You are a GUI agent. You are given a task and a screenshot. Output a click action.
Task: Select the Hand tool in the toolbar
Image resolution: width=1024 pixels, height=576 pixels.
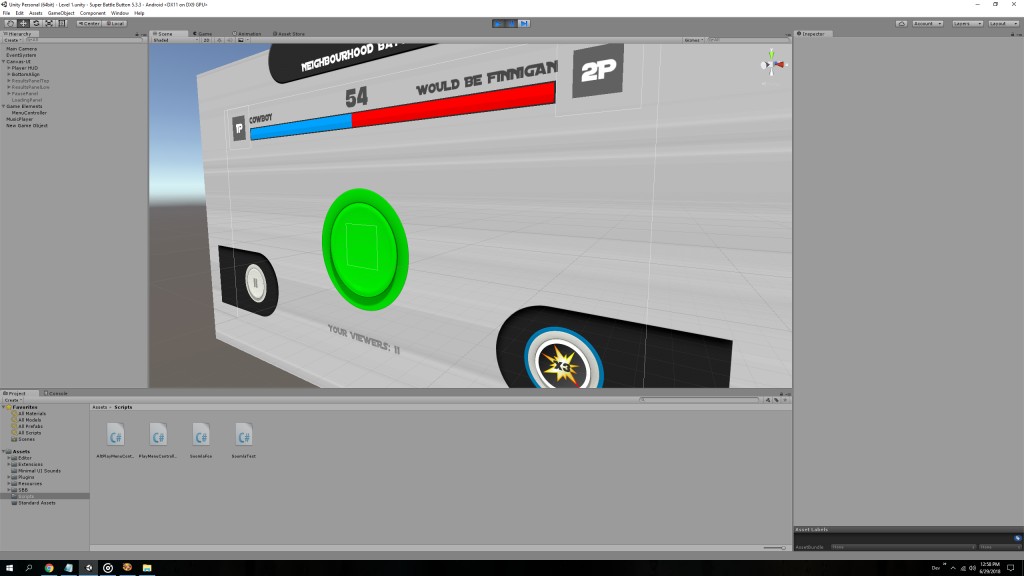point(9,22)
